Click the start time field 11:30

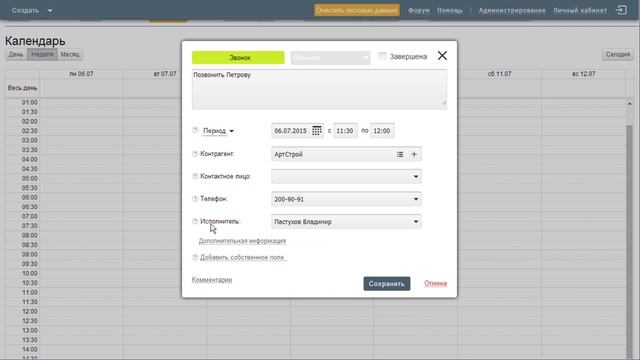tap(345, 131)
